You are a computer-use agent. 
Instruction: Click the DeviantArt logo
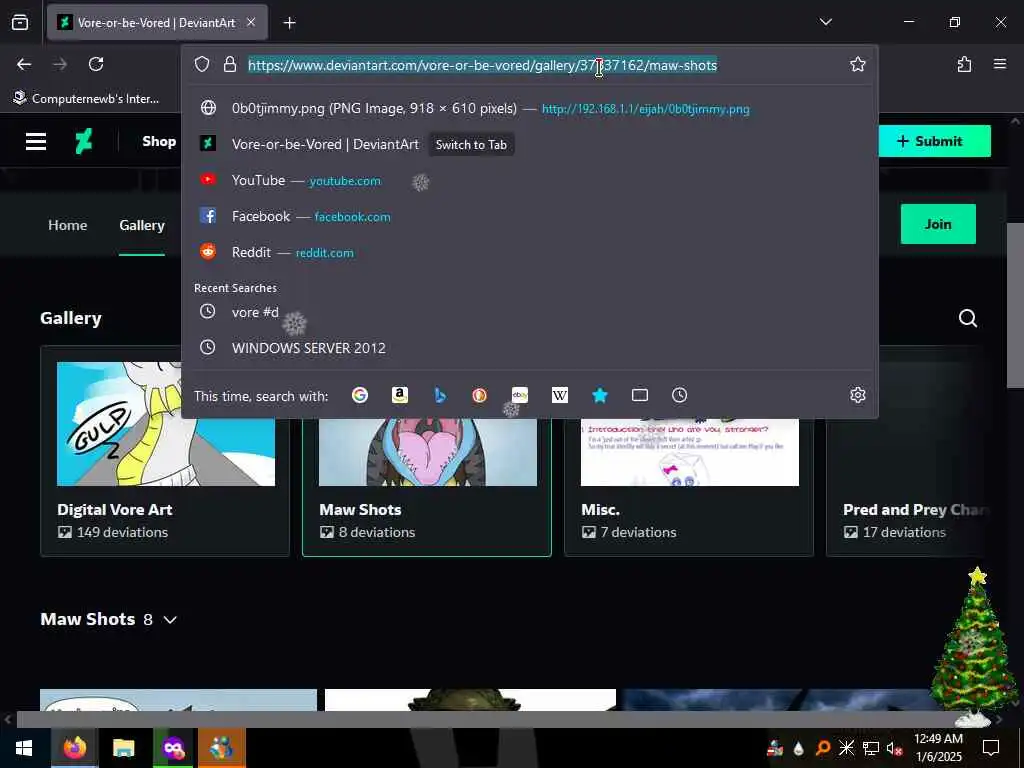(x=84, y=141)
